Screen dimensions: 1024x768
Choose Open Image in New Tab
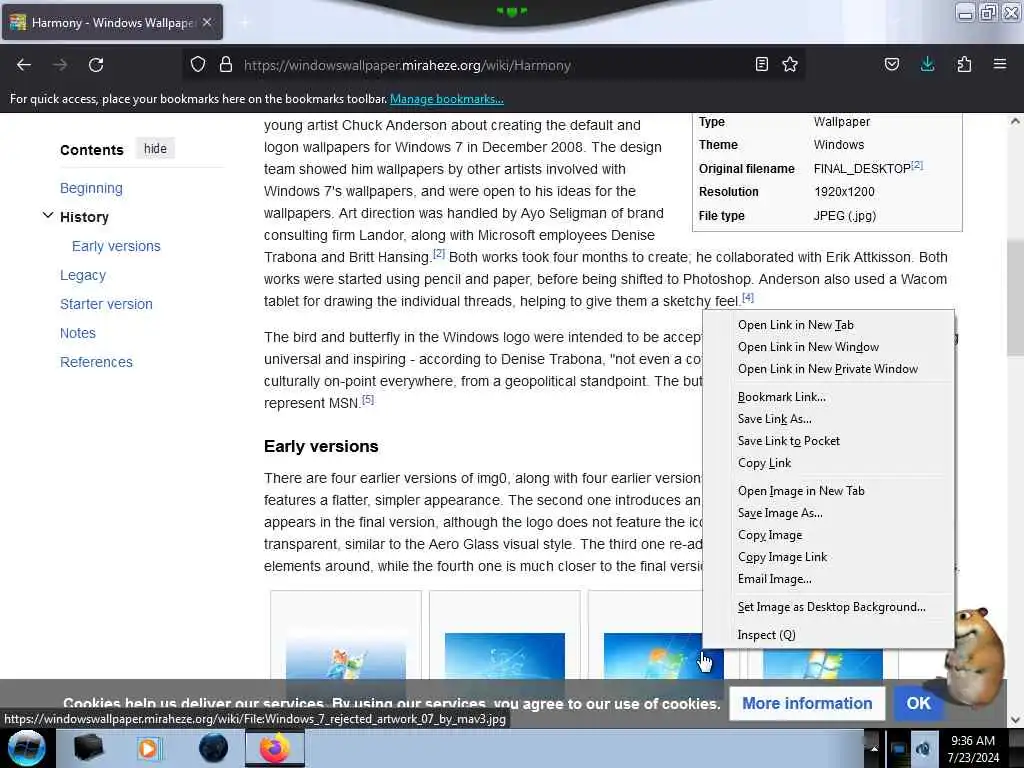click(828, 491)
